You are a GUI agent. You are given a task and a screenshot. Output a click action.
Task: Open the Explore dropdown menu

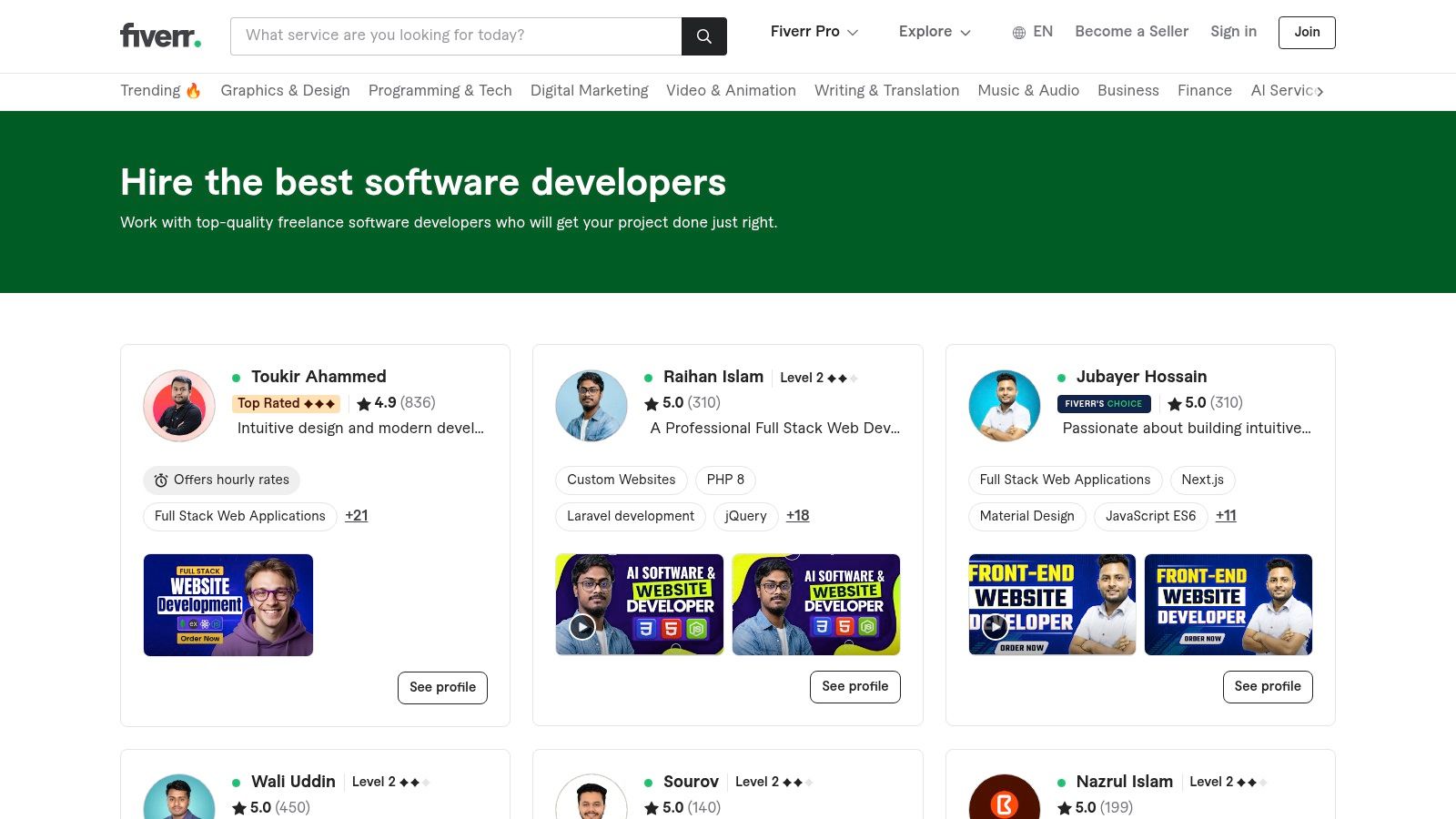click(934, 32)
